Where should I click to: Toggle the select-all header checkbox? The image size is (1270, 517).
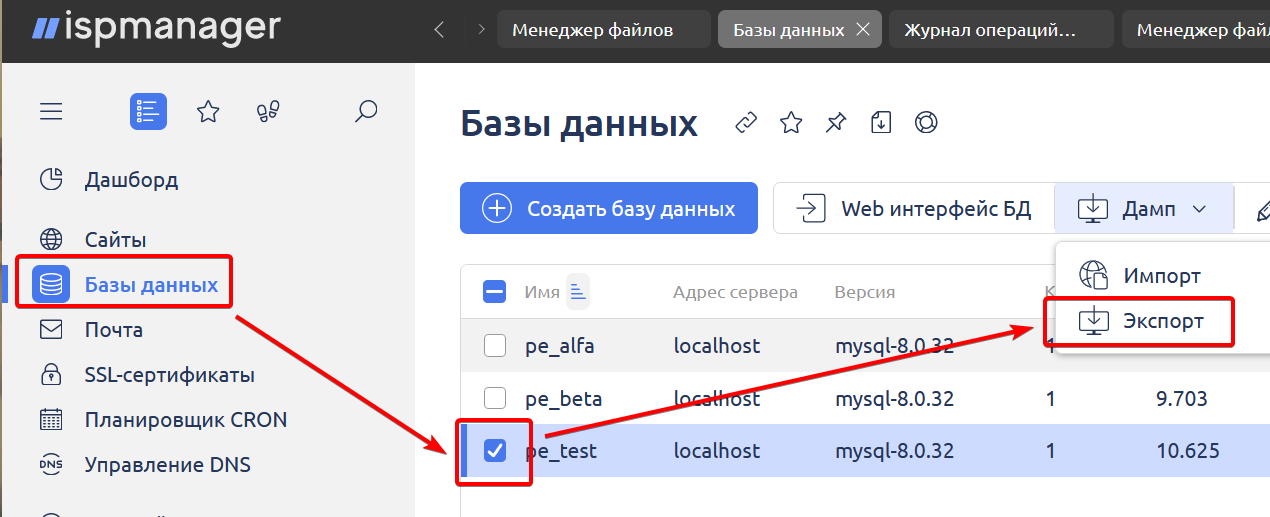pyautogui.click(x=495, y=292)
